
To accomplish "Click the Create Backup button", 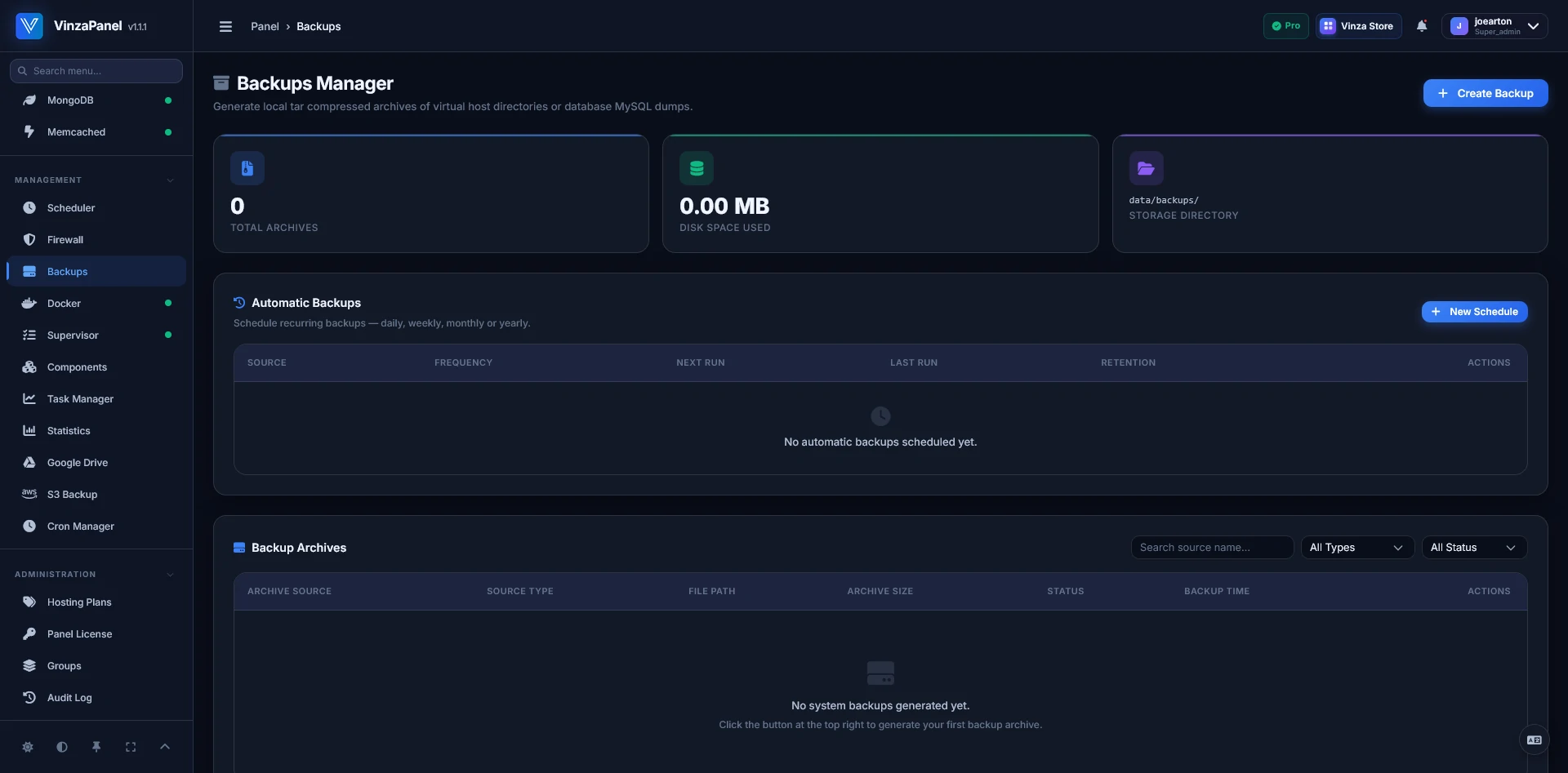I will coord(1486,93).
